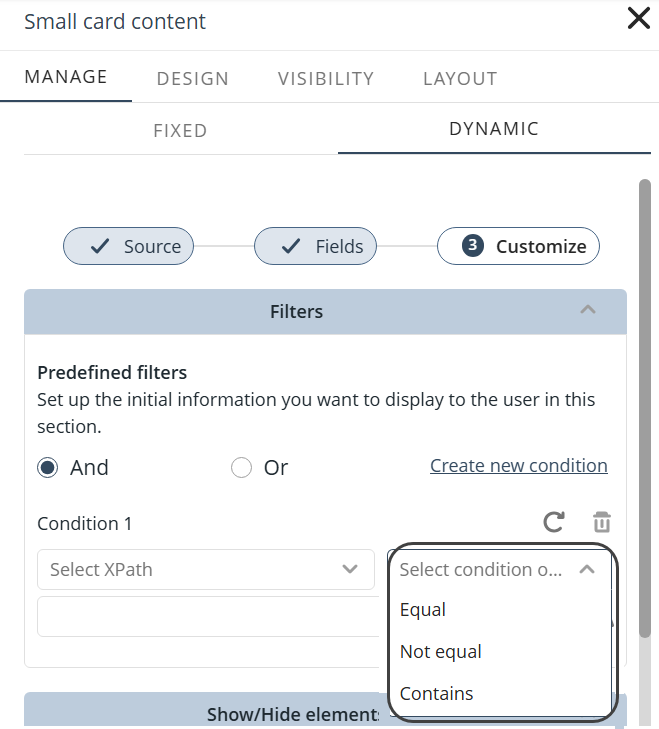Collapse the Filters section chevron
Viewport: 659px width, 729px height.
[588, 310]
